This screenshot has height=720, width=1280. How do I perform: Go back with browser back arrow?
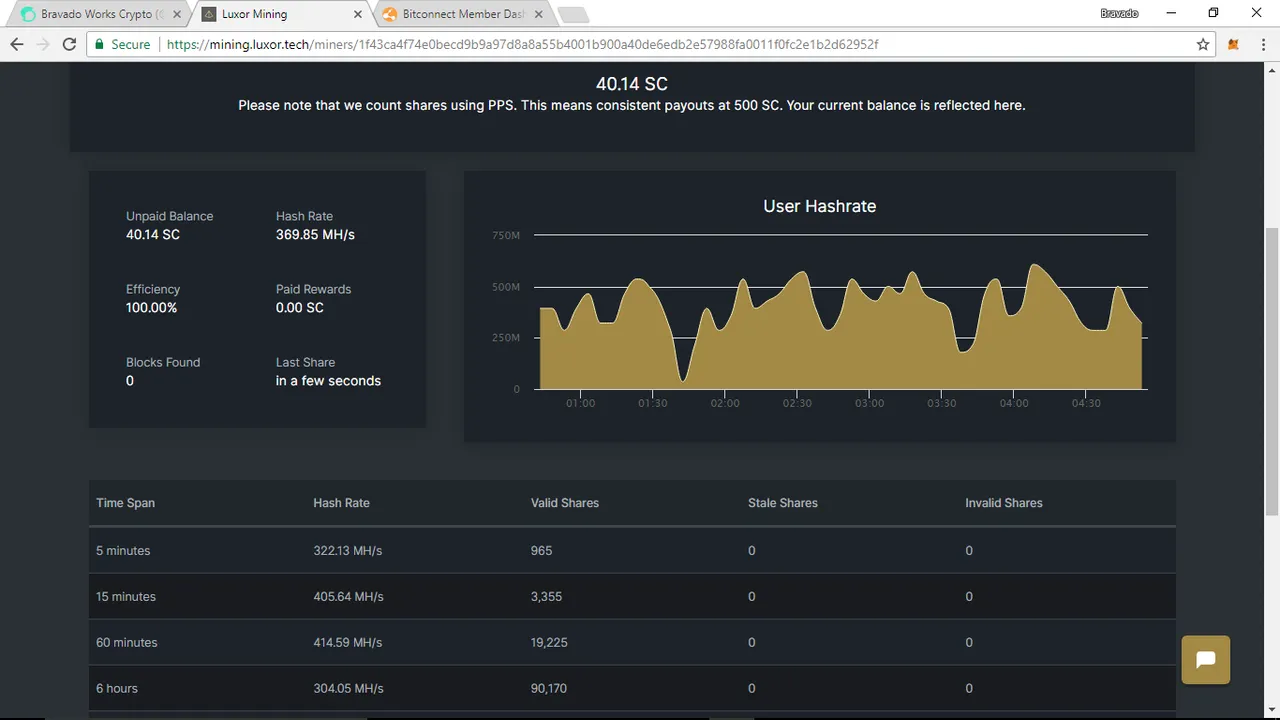point(17,45)
